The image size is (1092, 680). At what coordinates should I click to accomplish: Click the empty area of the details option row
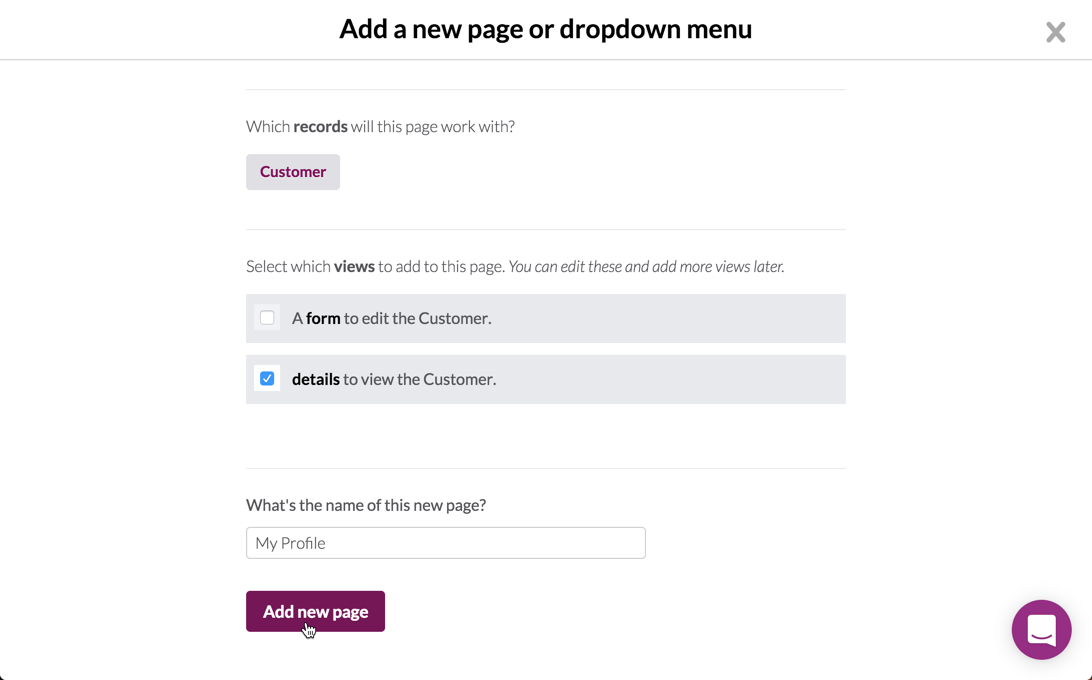[x=669, y=379]
